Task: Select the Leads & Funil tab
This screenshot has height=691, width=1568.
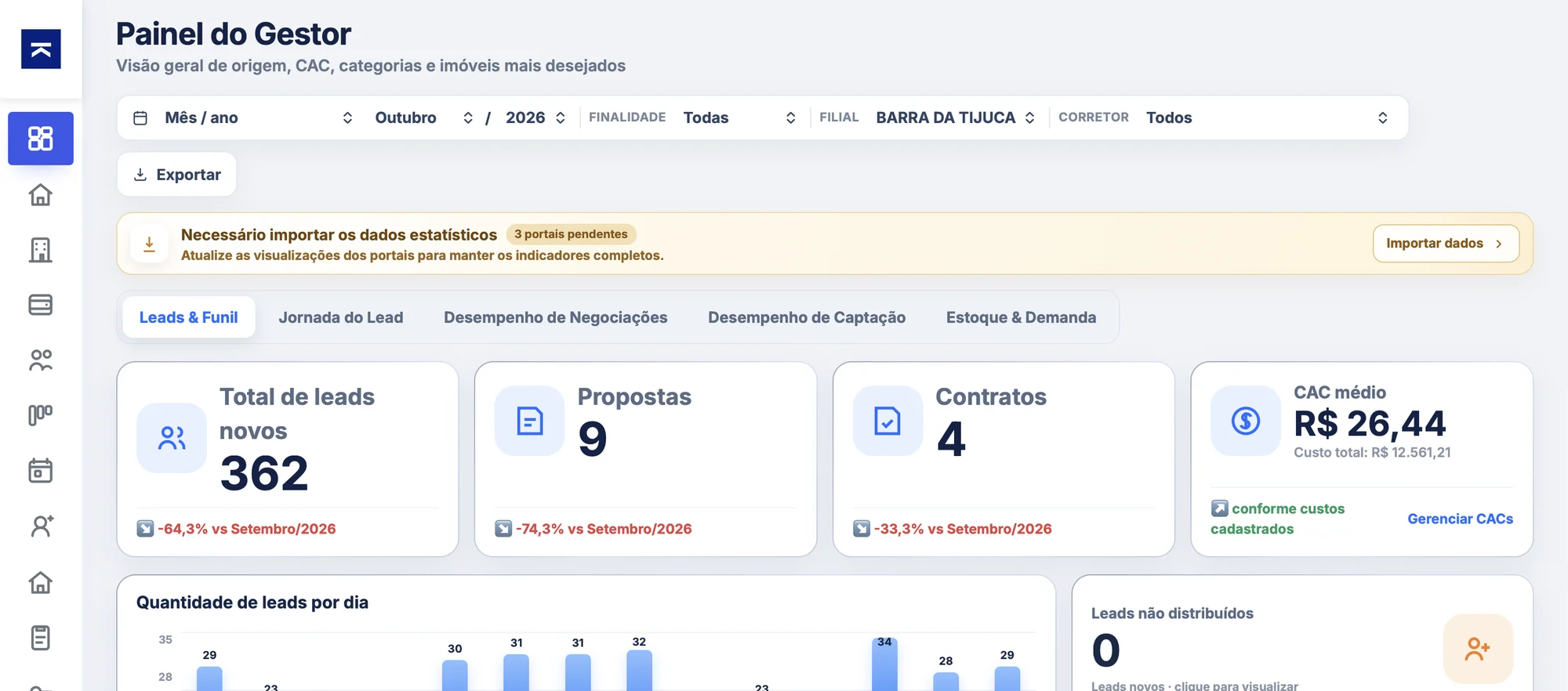Action: point(189,317)
